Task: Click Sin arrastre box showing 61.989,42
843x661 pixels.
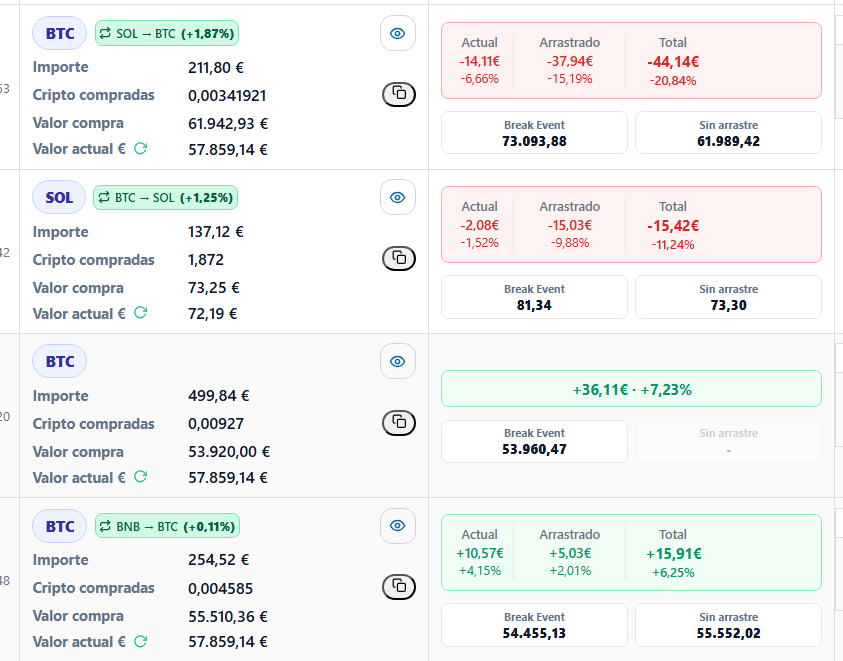Action: [x=728, y=133]
